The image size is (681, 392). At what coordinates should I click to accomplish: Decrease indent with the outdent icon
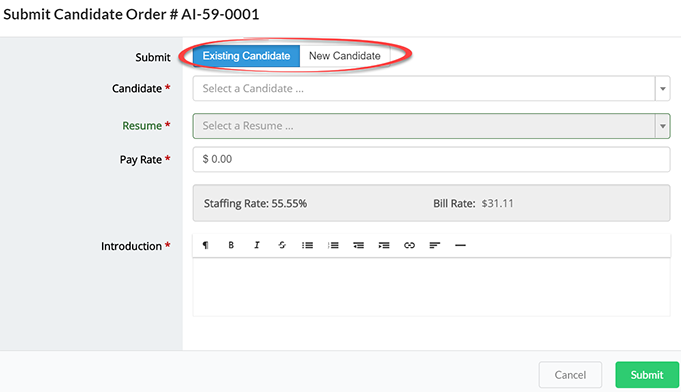(x=358, y=245)
